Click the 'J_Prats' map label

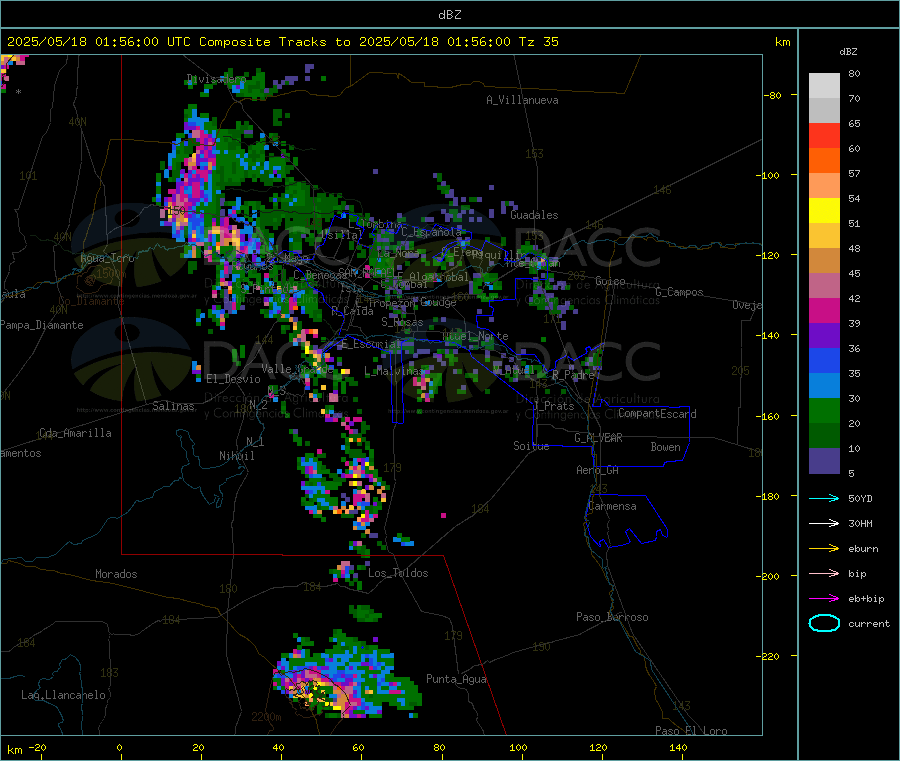(x=553, y=406)
